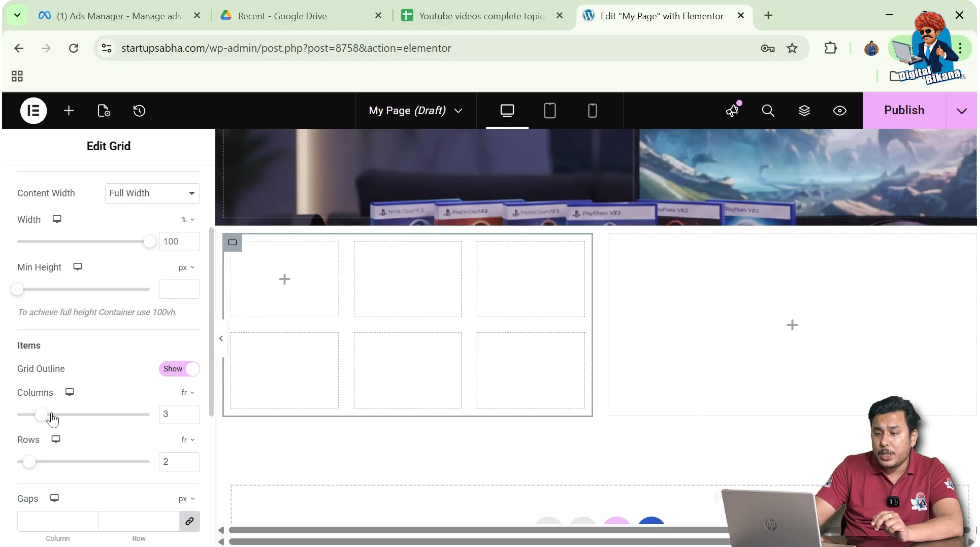Click the Add Element plus icon

(69, 111)
